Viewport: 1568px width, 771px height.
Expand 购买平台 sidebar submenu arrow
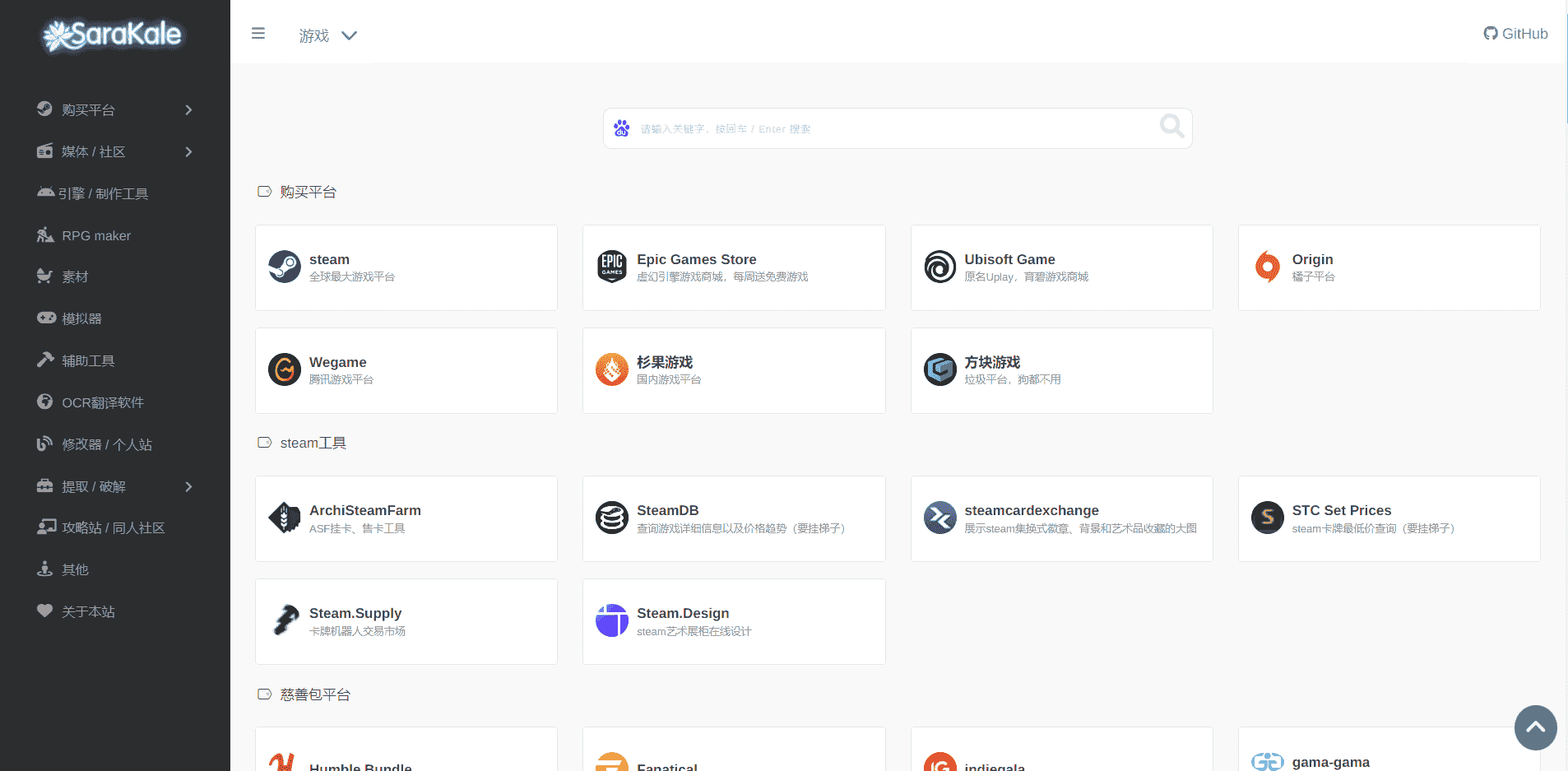(188, 110)
